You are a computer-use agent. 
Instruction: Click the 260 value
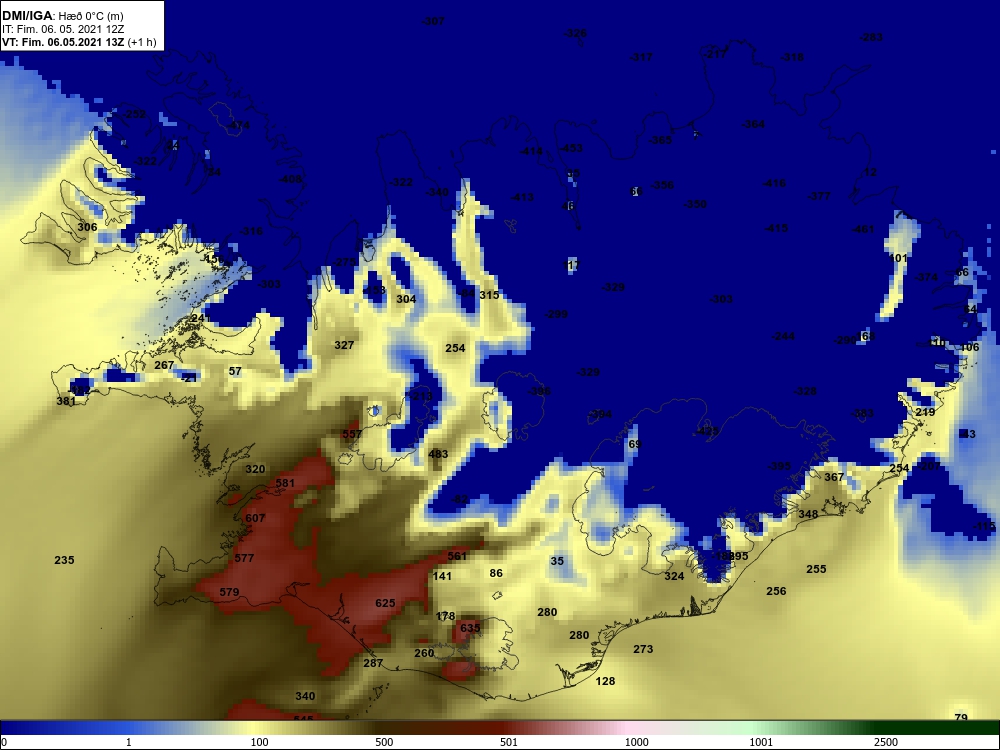coord(424,653)
